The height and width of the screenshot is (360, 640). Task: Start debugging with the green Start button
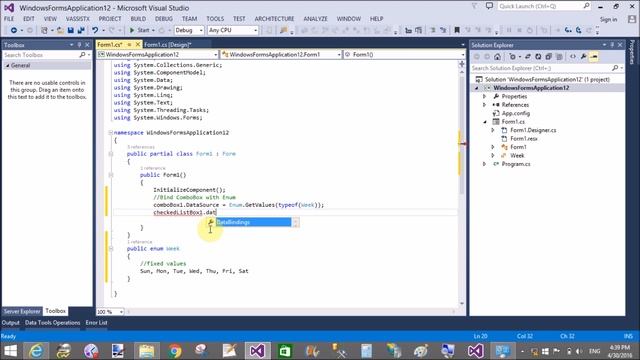click(139, 30)
